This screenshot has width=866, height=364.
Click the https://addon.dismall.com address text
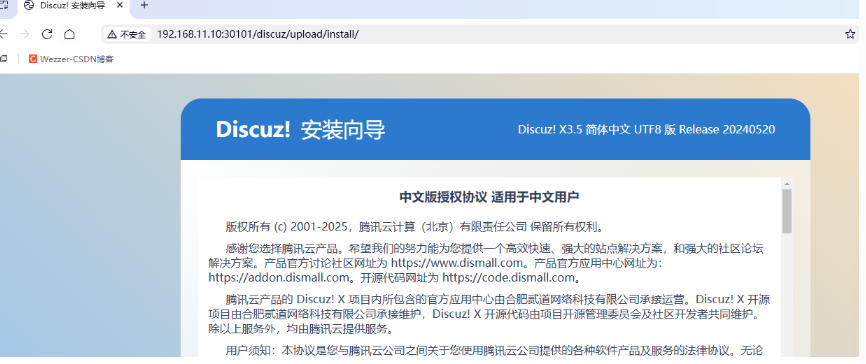click(x=279, y=277)
